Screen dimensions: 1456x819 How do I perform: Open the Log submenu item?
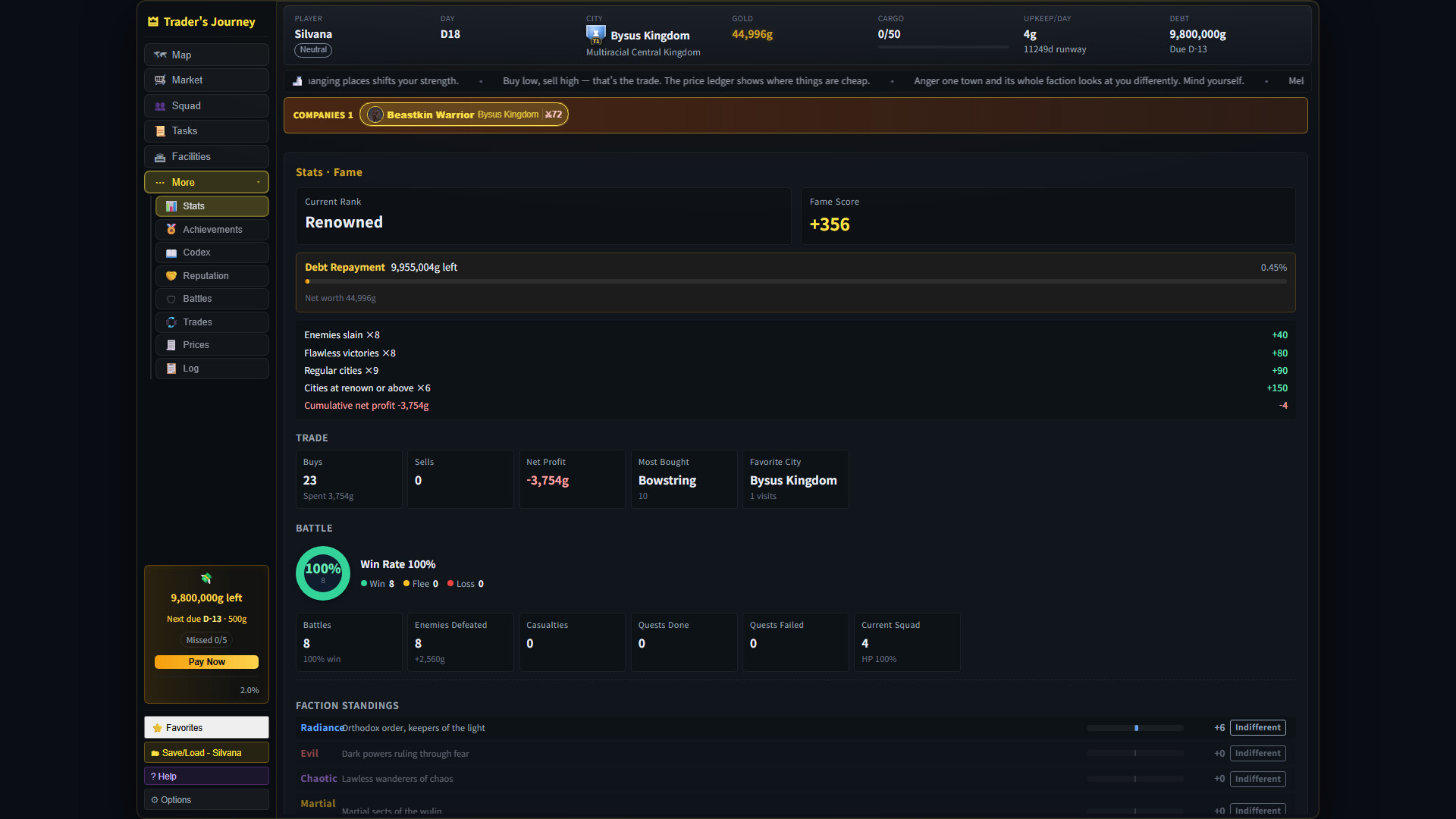pyautogui.click(x=212, y=369)
